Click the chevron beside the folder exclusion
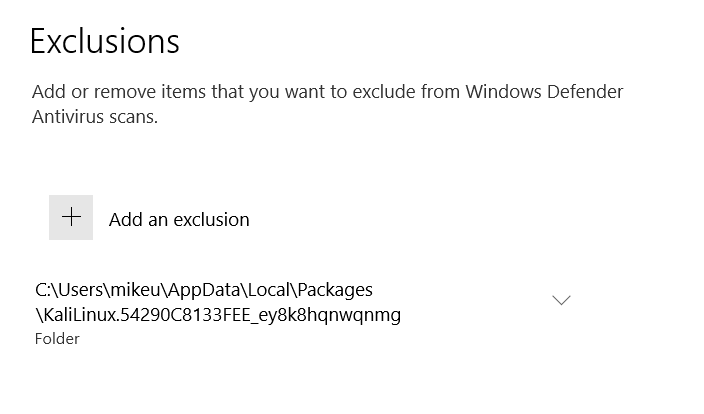This screenshot has width=704, height=414. [561, 300]
